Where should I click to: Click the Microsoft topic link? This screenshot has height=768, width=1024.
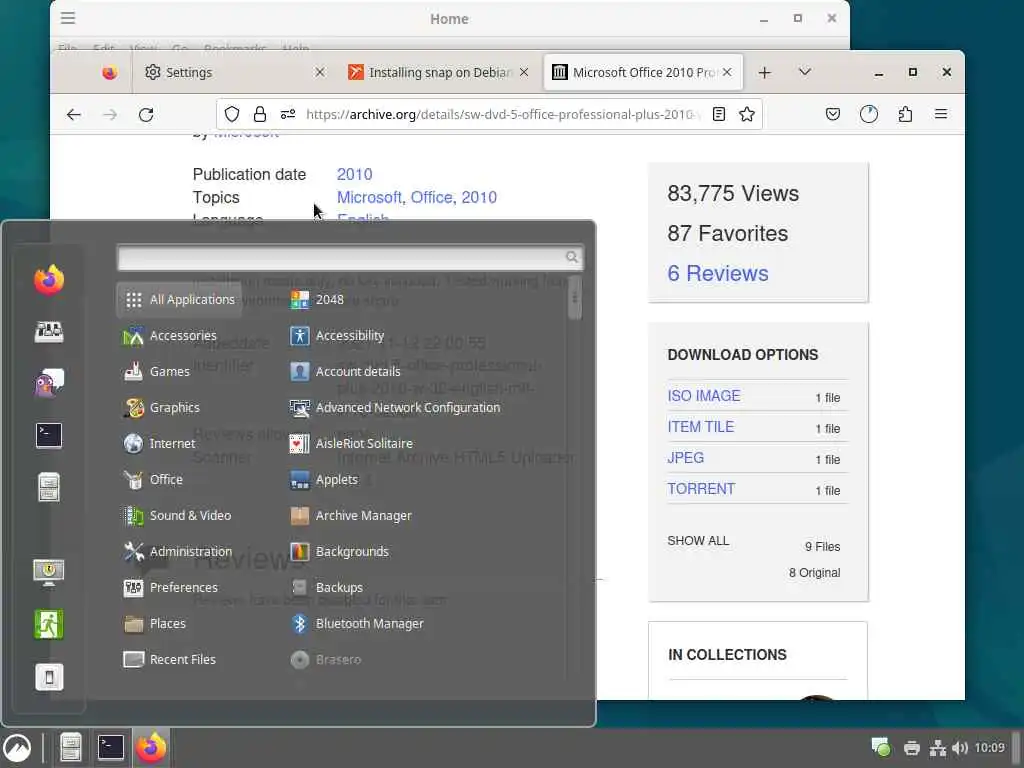click(369, 197)
